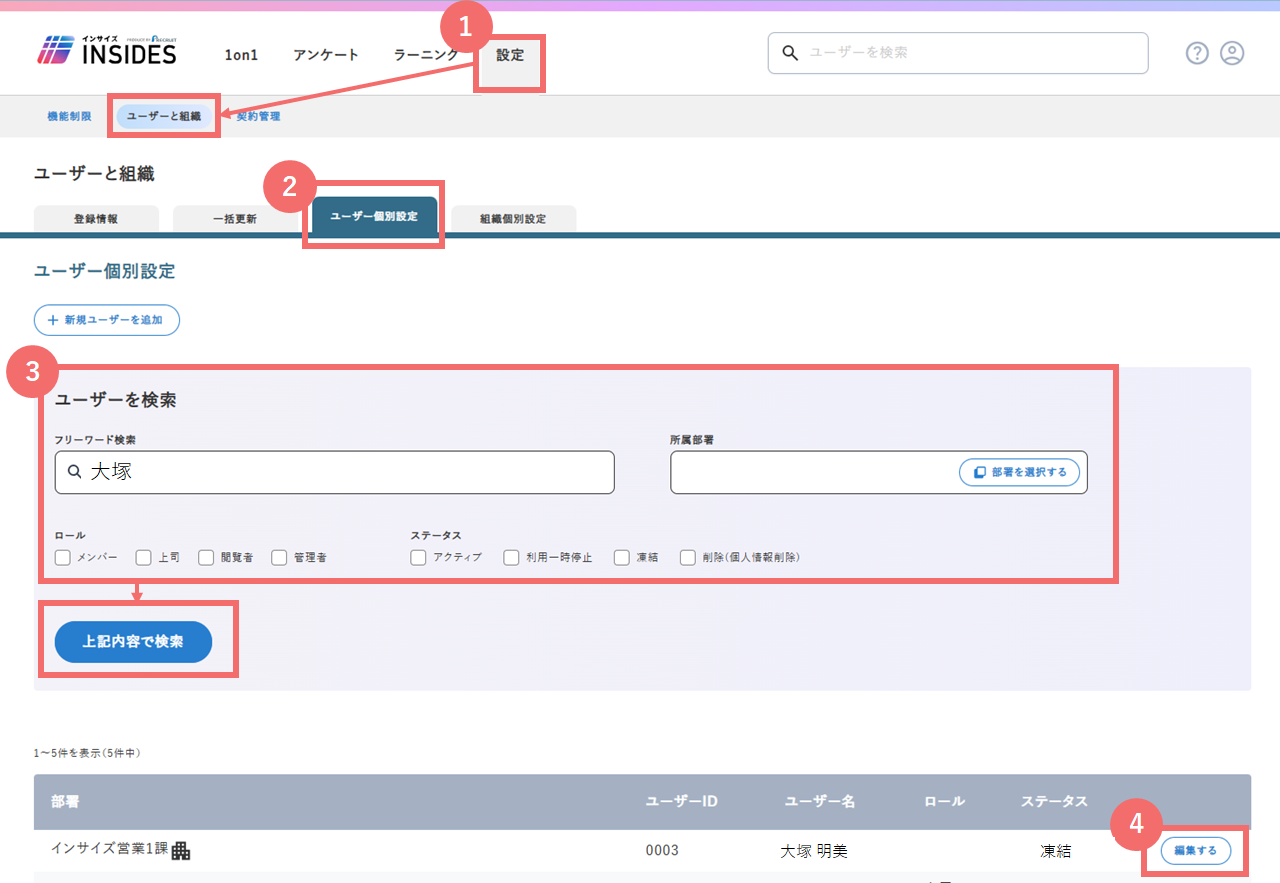Check the 利用一時停止 status checkbox

511,557
